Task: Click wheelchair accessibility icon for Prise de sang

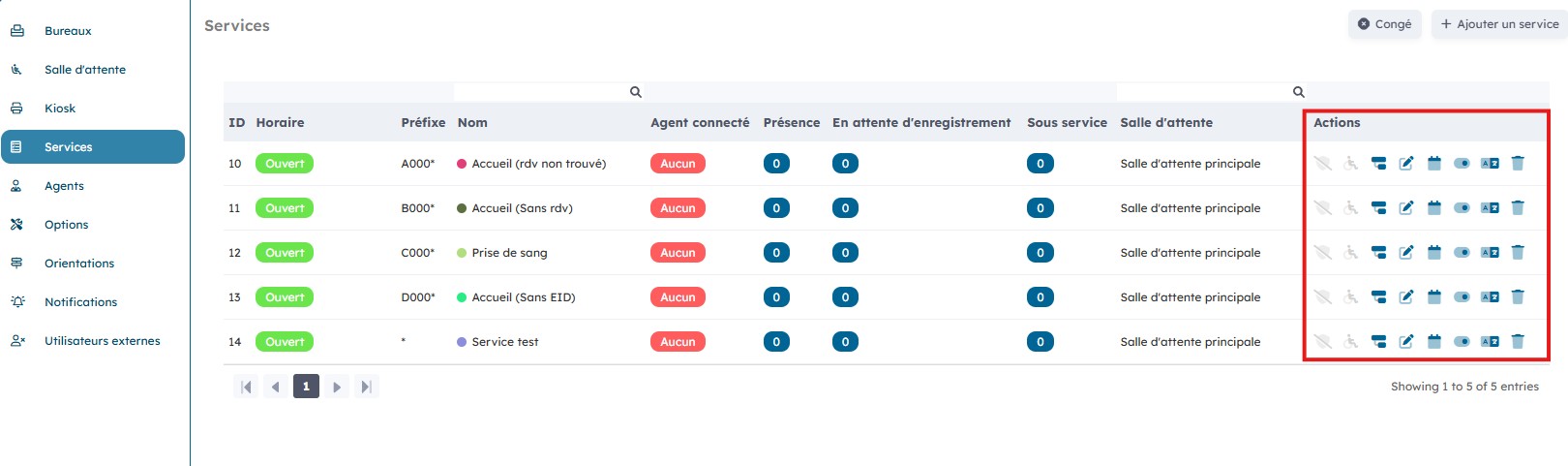Action: [1351, 253]
